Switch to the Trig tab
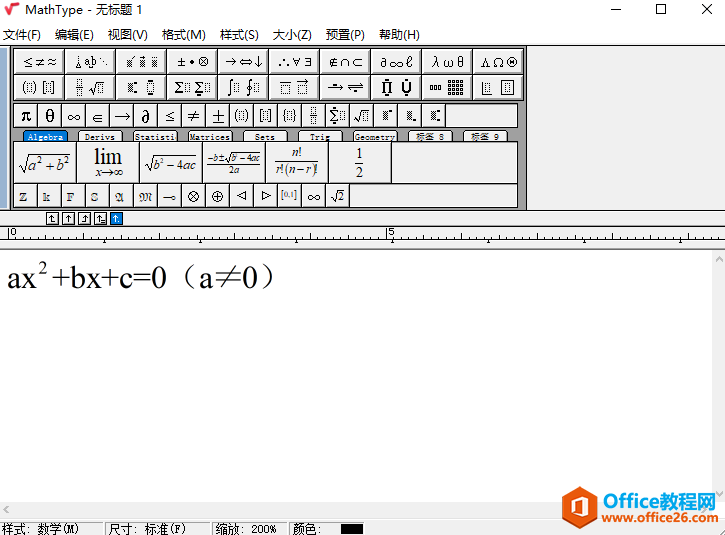This screenshot has height=535, width=725. (320, 137)
